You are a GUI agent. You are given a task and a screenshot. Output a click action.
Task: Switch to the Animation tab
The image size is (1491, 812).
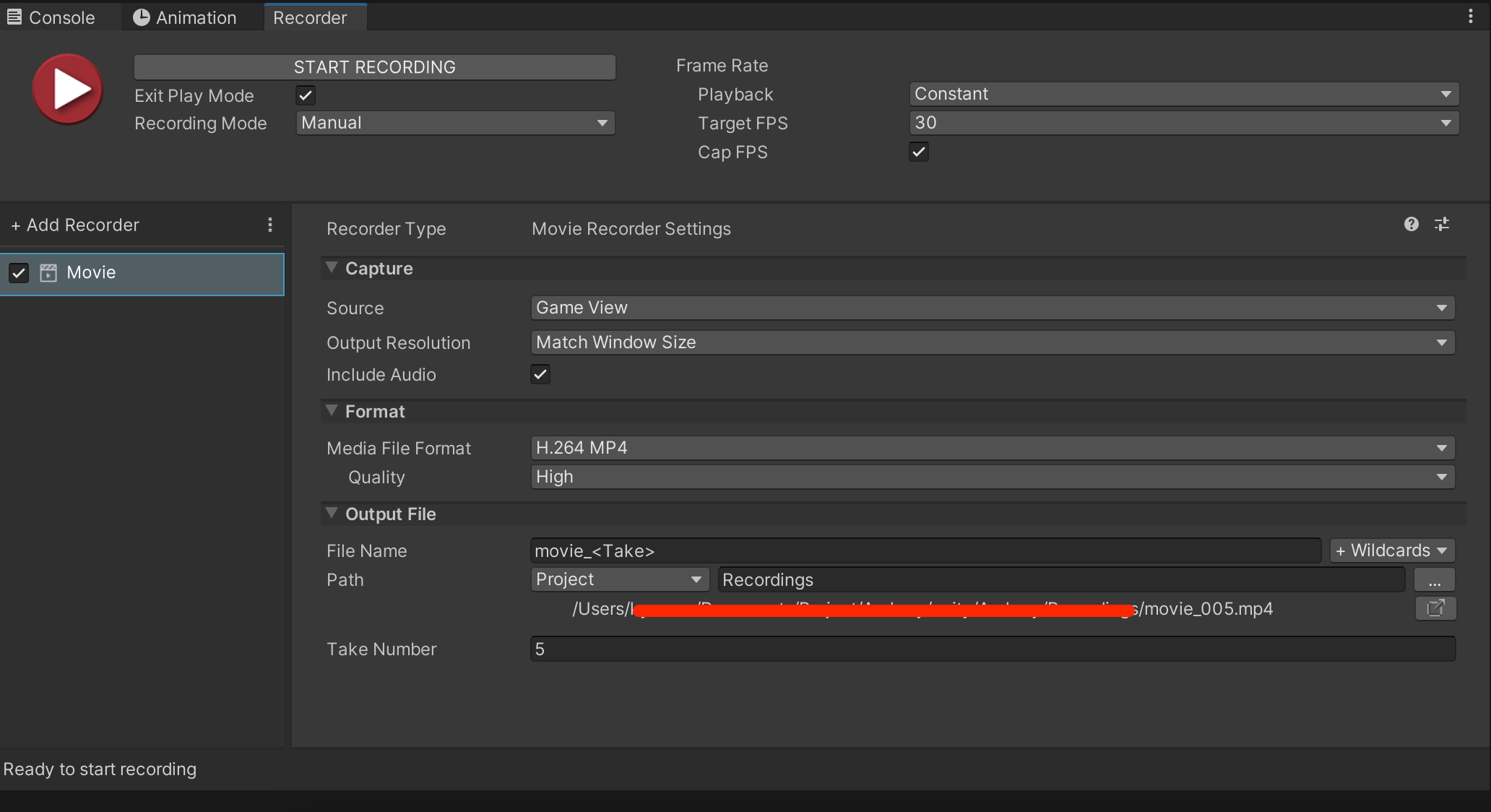[186, 17]
